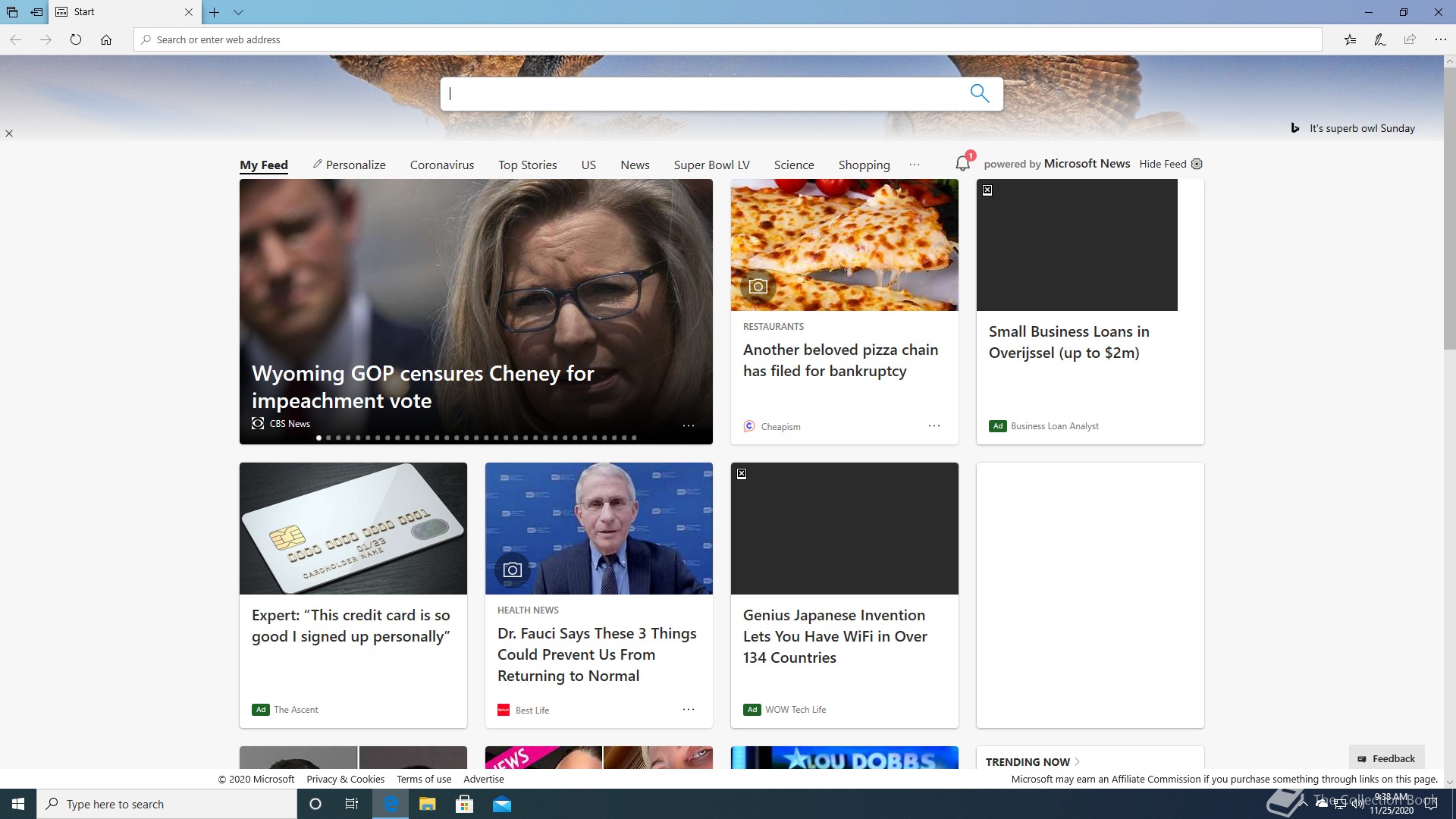Go to Home page icon
The width and height of the screenshot is (1456, 819).
tap(106, 39)
